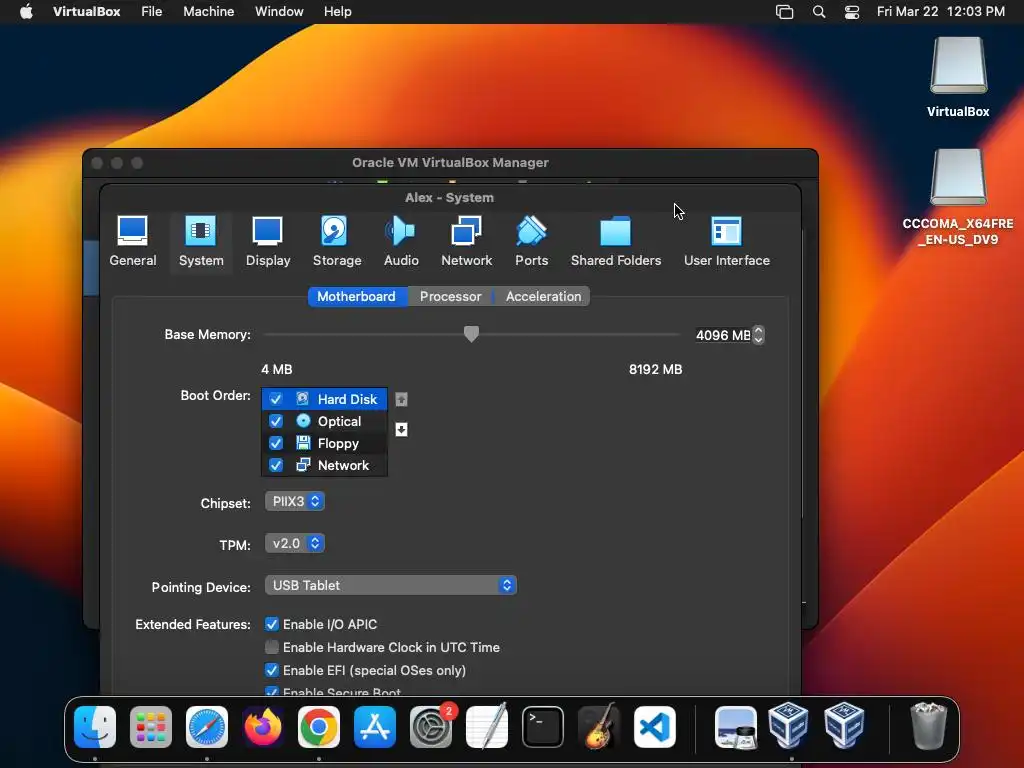Open the Machine menu

208,12
